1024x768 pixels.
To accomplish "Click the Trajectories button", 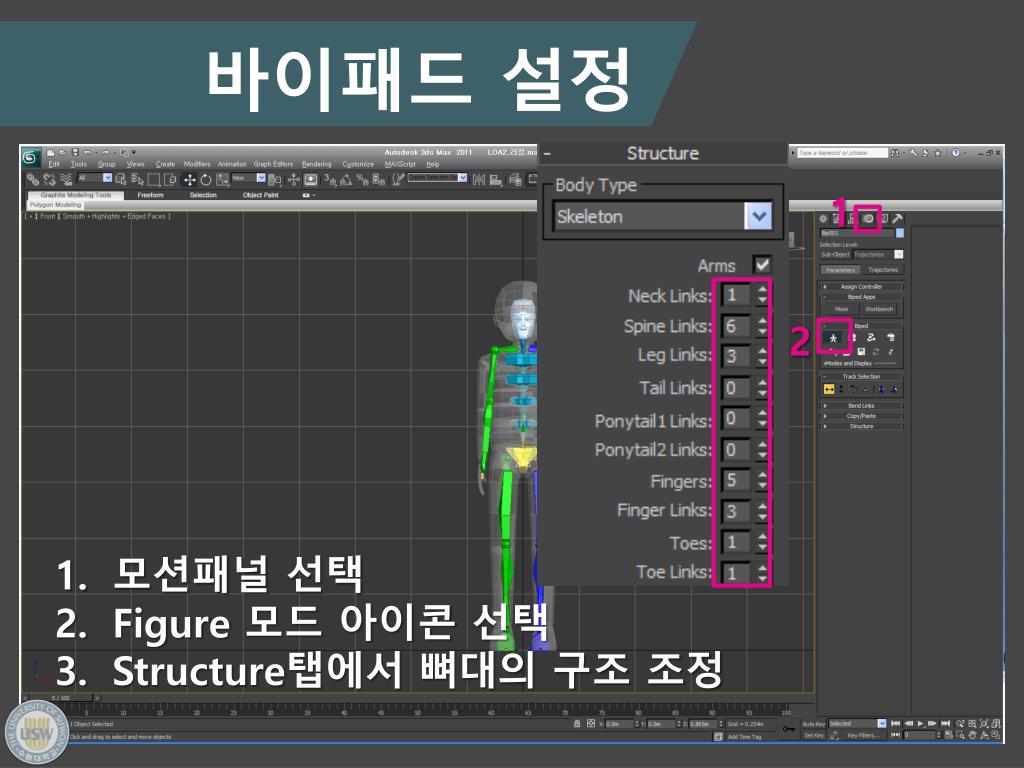I will click(x=883, y=270).
